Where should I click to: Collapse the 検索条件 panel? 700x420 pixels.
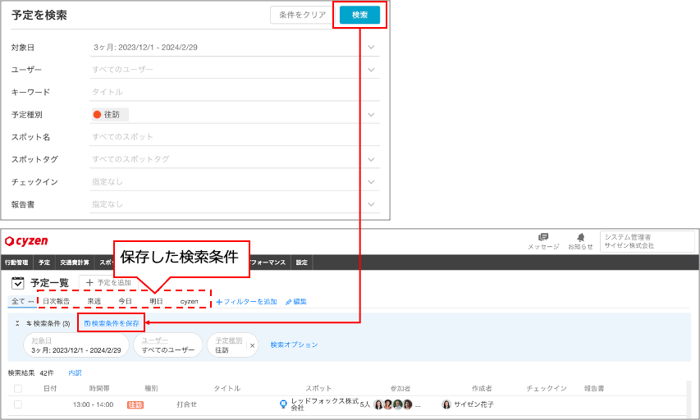click(x=17, y=324)
